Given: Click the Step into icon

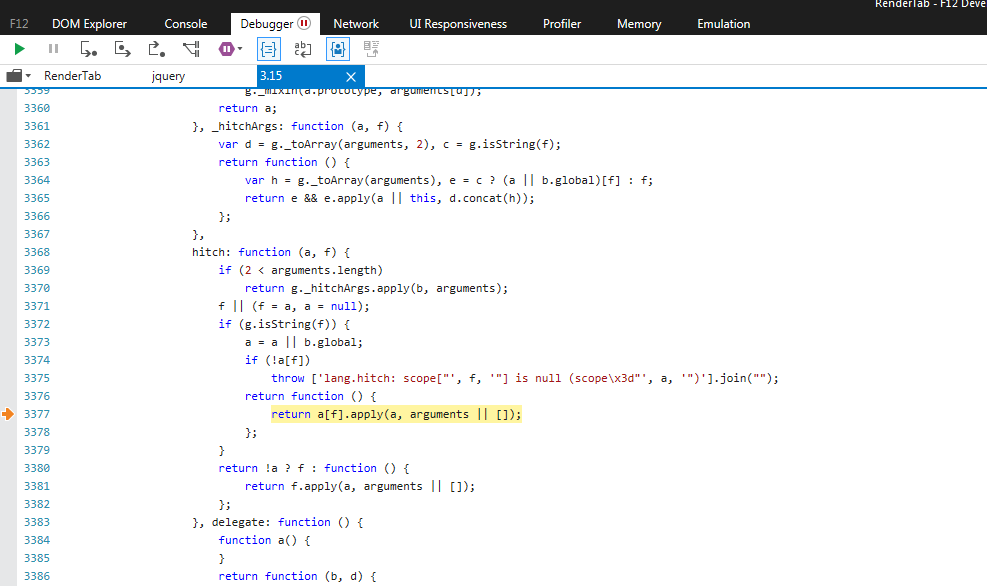Looking at the screenshot, I should click(88, 49).
